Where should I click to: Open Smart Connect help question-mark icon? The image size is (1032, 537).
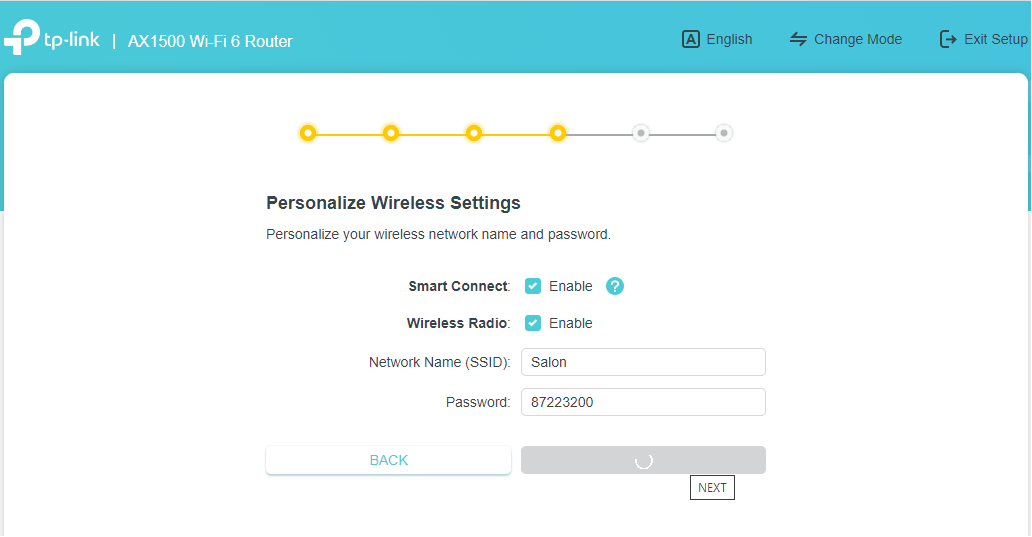click(615, 286)
